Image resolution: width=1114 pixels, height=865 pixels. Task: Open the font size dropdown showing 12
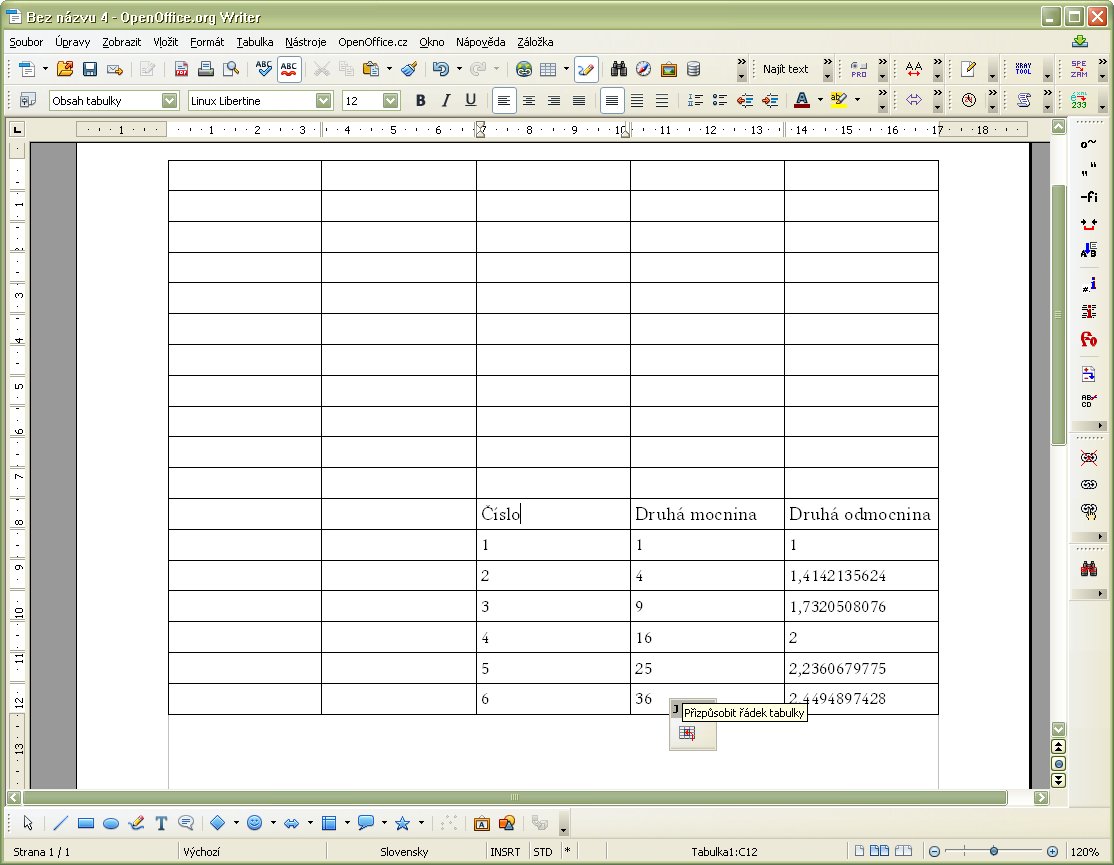[x=390, y=100]
